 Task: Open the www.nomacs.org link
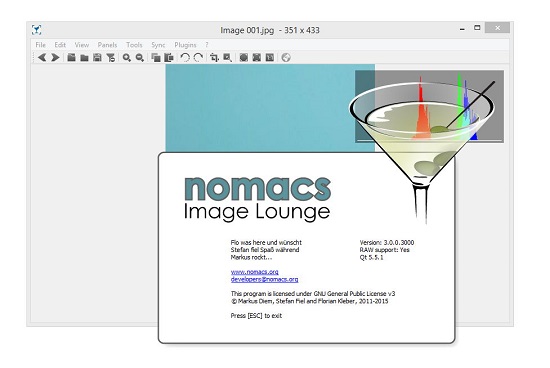tap(255, 272)
